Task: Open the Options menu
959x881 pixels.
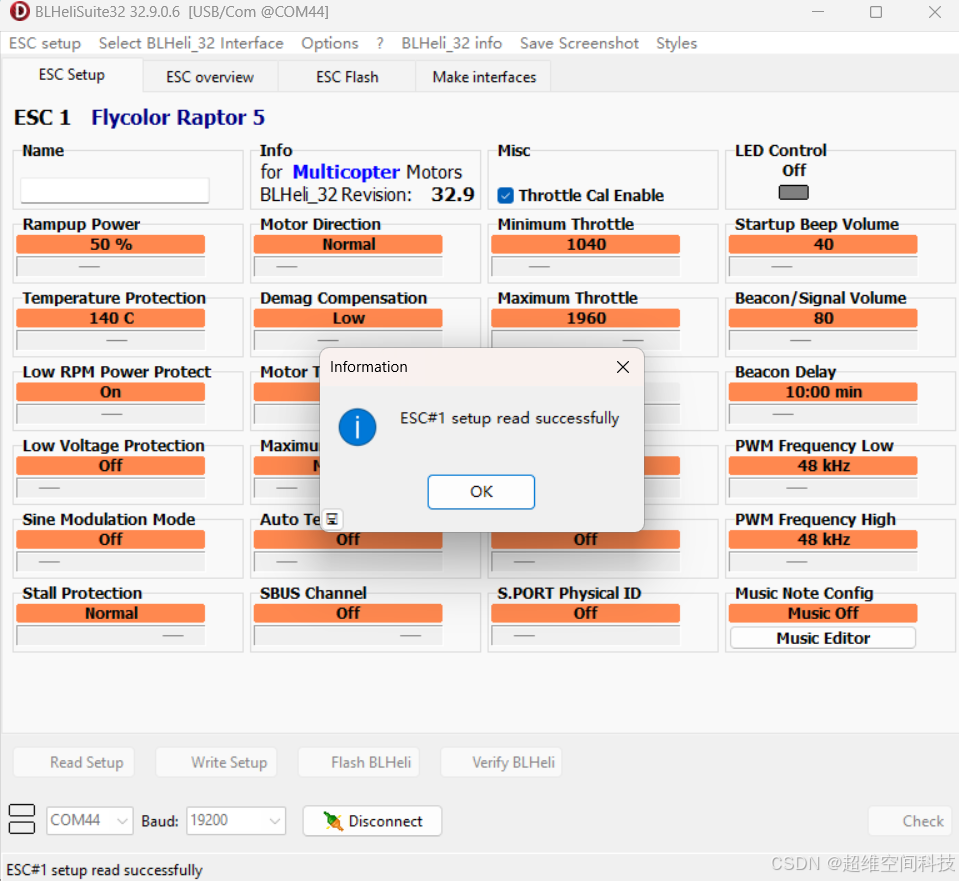Action: pos(330,43)
